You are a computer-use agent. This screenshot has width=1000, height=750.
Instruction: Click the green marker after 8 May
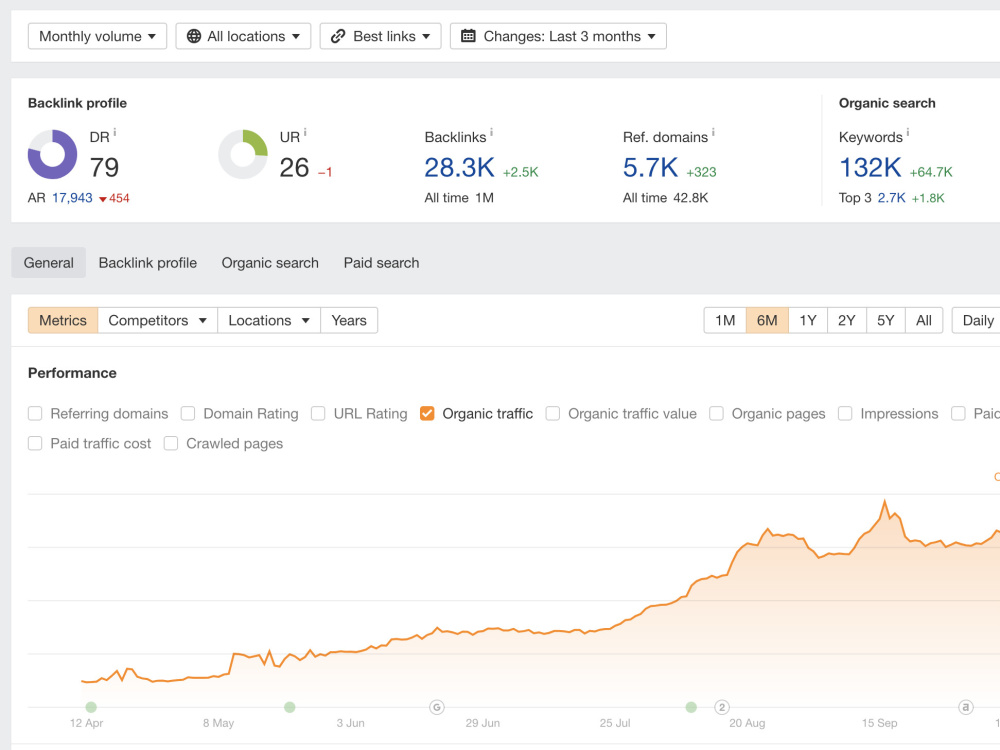[x=290, y=707]
